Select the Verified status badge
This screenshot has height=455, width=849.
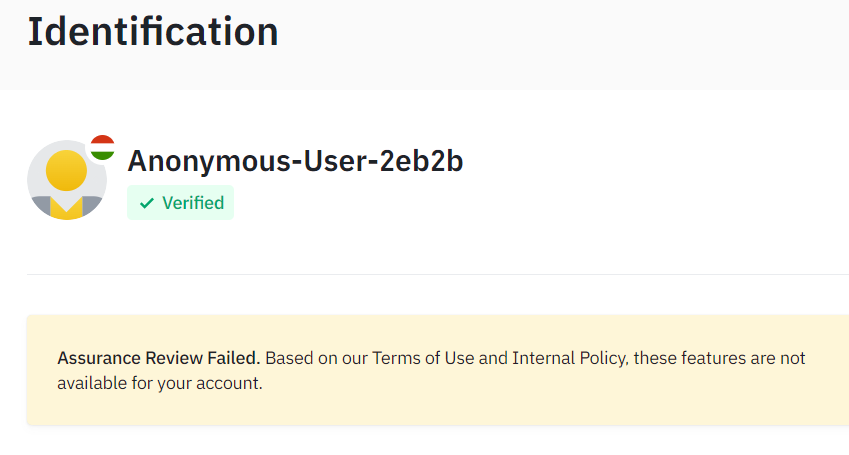tap(180, 202)
